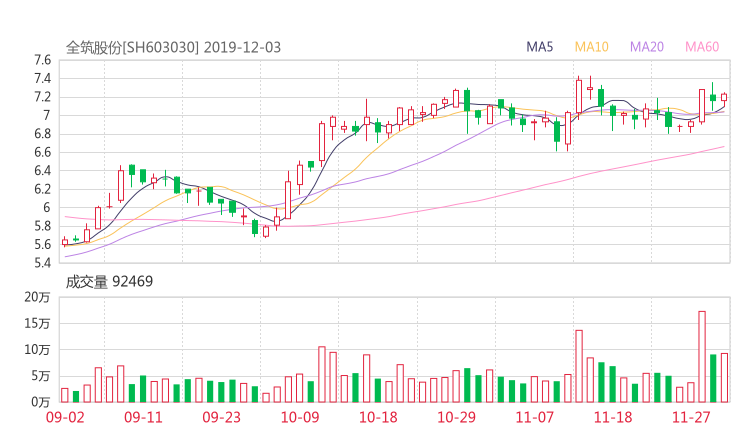Screen dimensions: 740x440
Task: Click the 5.8 price axis label
Action: [42, 226]
